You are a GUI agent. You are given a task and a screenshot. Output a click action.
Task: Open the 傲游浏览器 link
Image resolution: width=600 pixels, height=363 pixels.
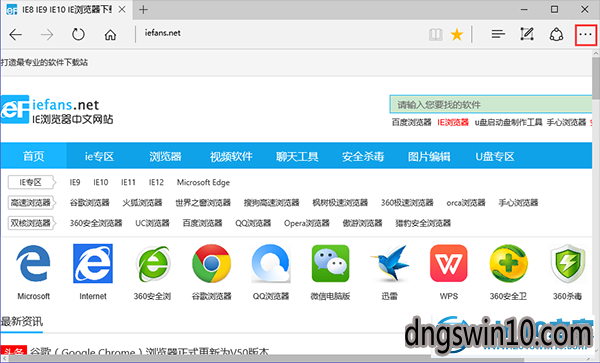(362, 223)
